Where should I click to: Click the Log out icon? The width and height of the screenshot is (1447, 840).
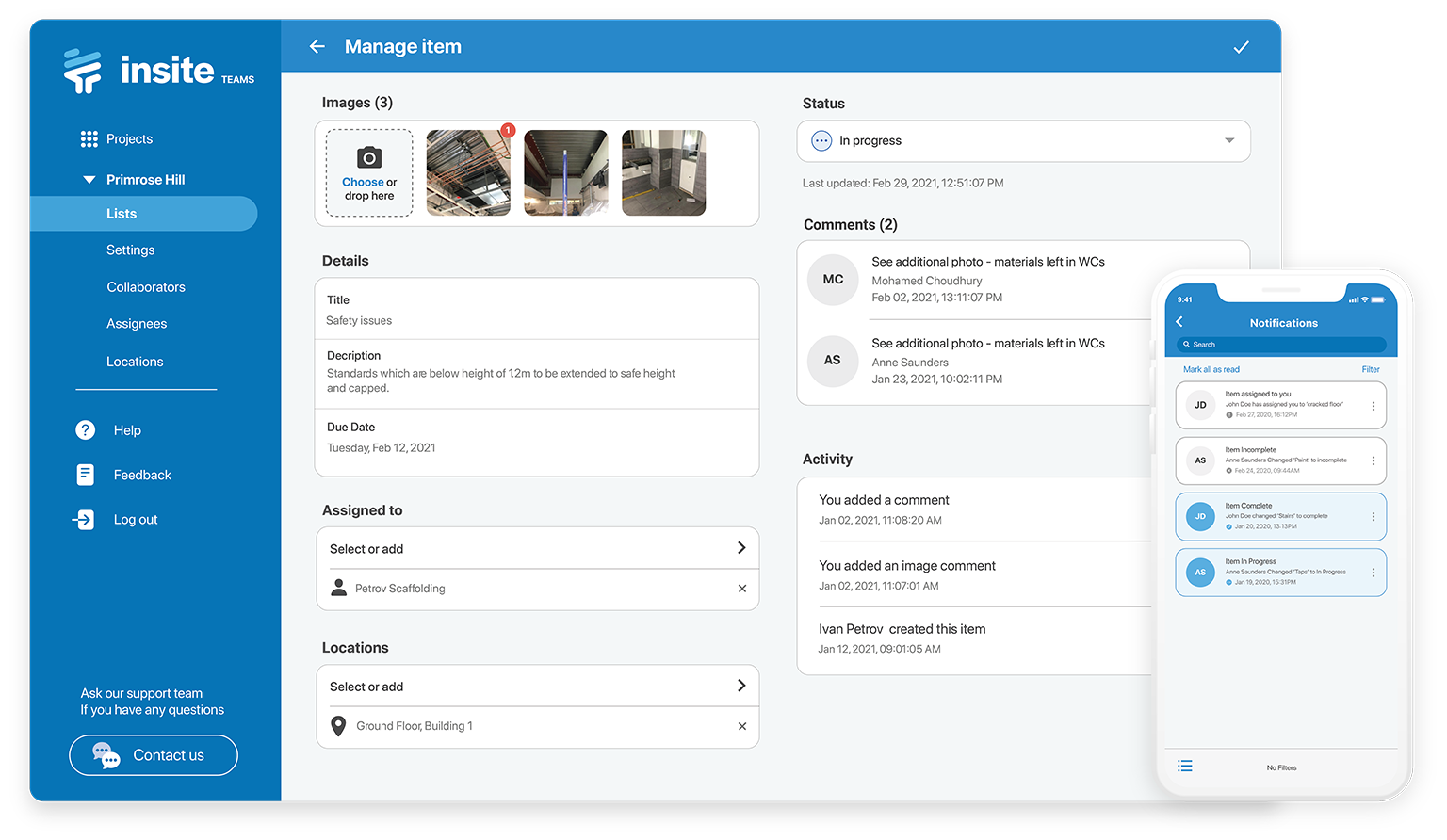(x=85, y=519)
